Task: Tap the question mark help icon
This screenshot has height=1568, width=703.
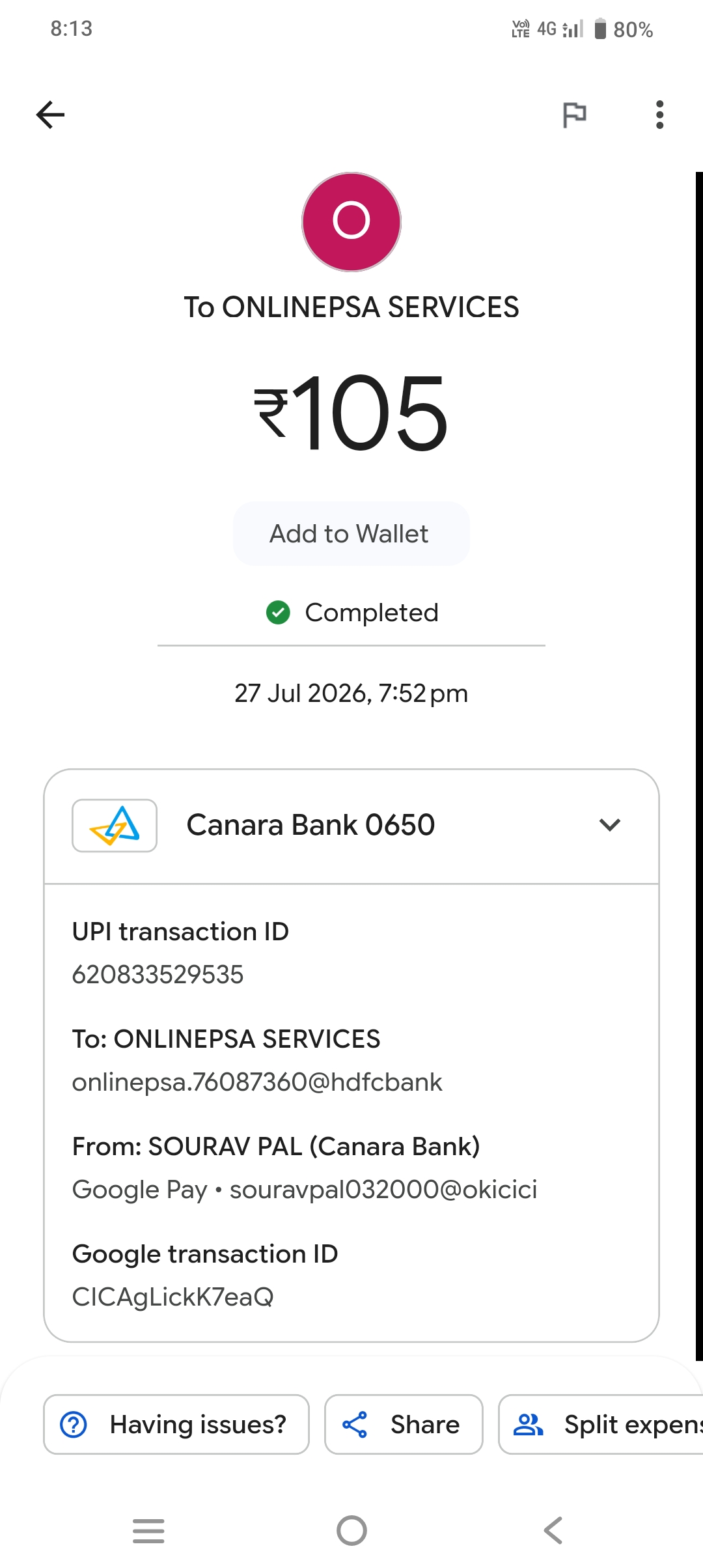Action: 74,1424
